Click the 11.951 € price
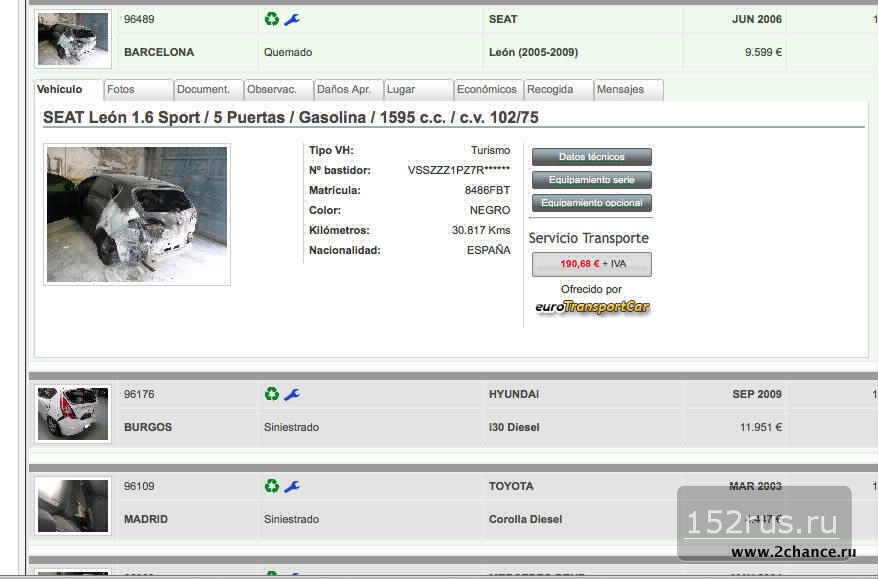Screen dimensions: 878x579 click(x=761, y=427)
